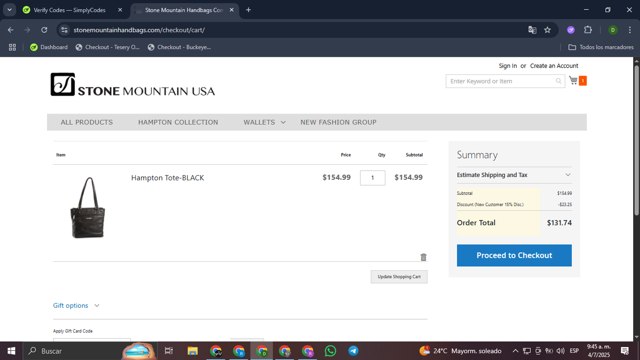Click the shopping cart icon in header

(573, 80)
